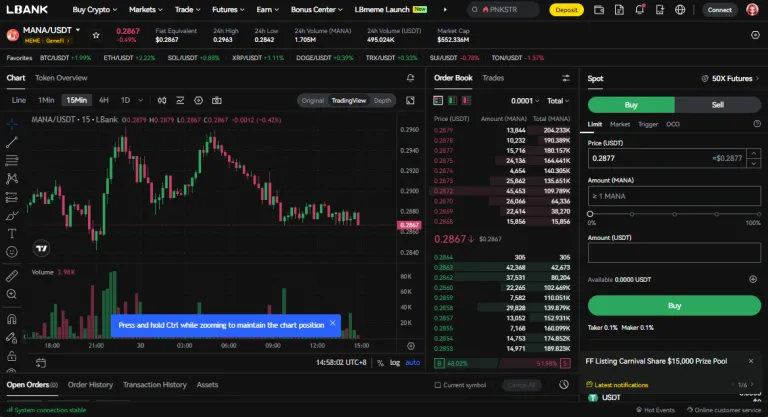Switch chart to Depth view
This screenshot has width=768, height=417.
[383, 100]
